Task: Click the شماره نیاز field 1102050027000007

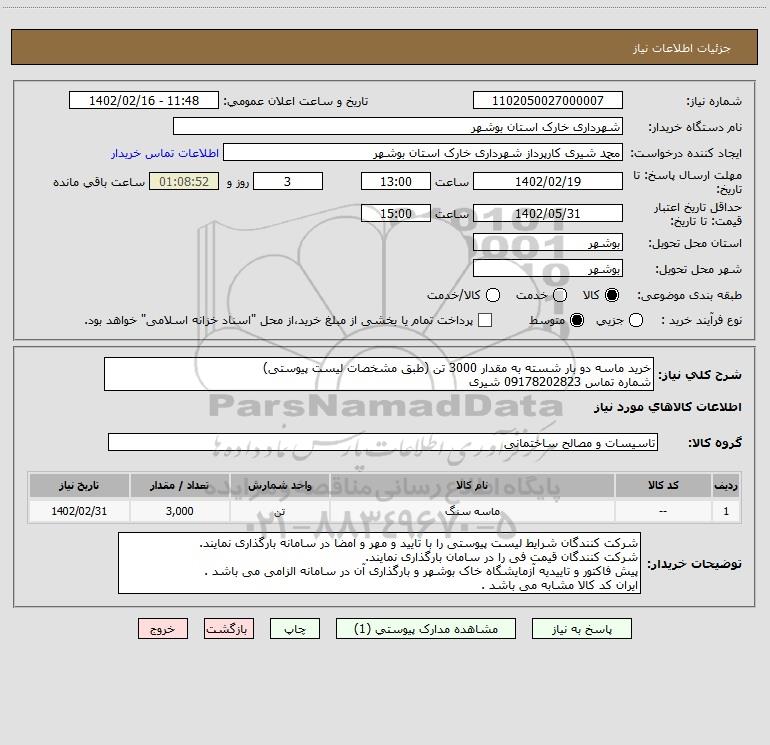Action: (x=548, y=100)
